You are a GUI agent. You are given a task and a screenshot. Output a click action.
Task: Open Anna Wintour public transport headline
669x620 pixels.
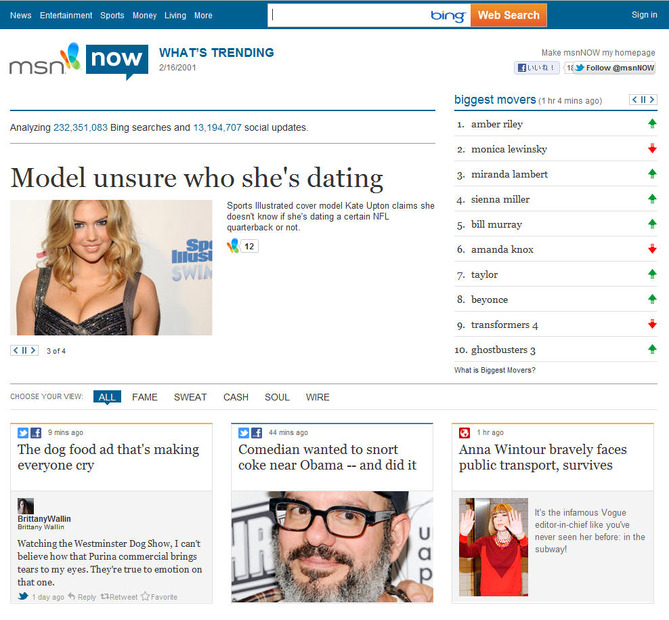(x=543, y=457)
